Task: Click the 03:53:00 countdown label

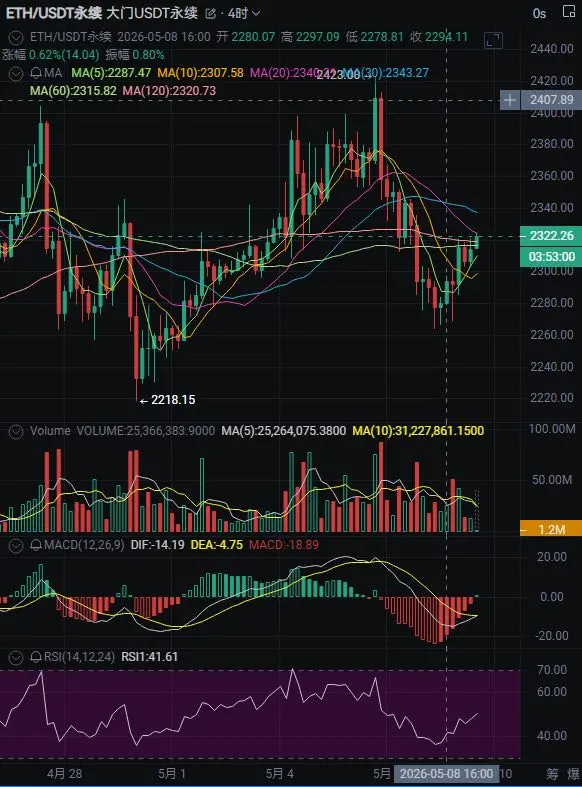Action: point(551,257)
